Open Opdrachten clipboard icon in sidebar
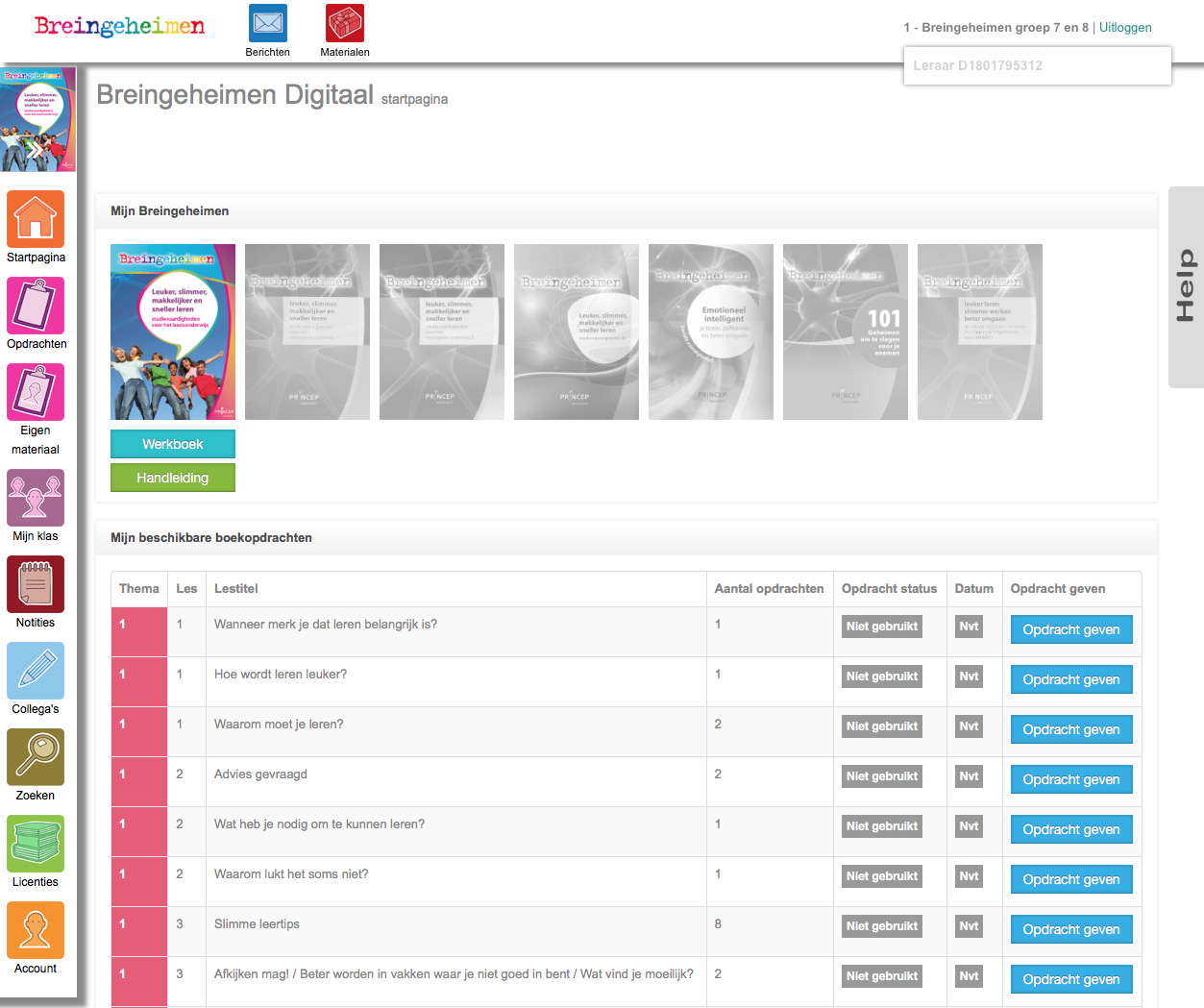The height and width of the screenshot is (1008, 1204). (x=36, y=306)
